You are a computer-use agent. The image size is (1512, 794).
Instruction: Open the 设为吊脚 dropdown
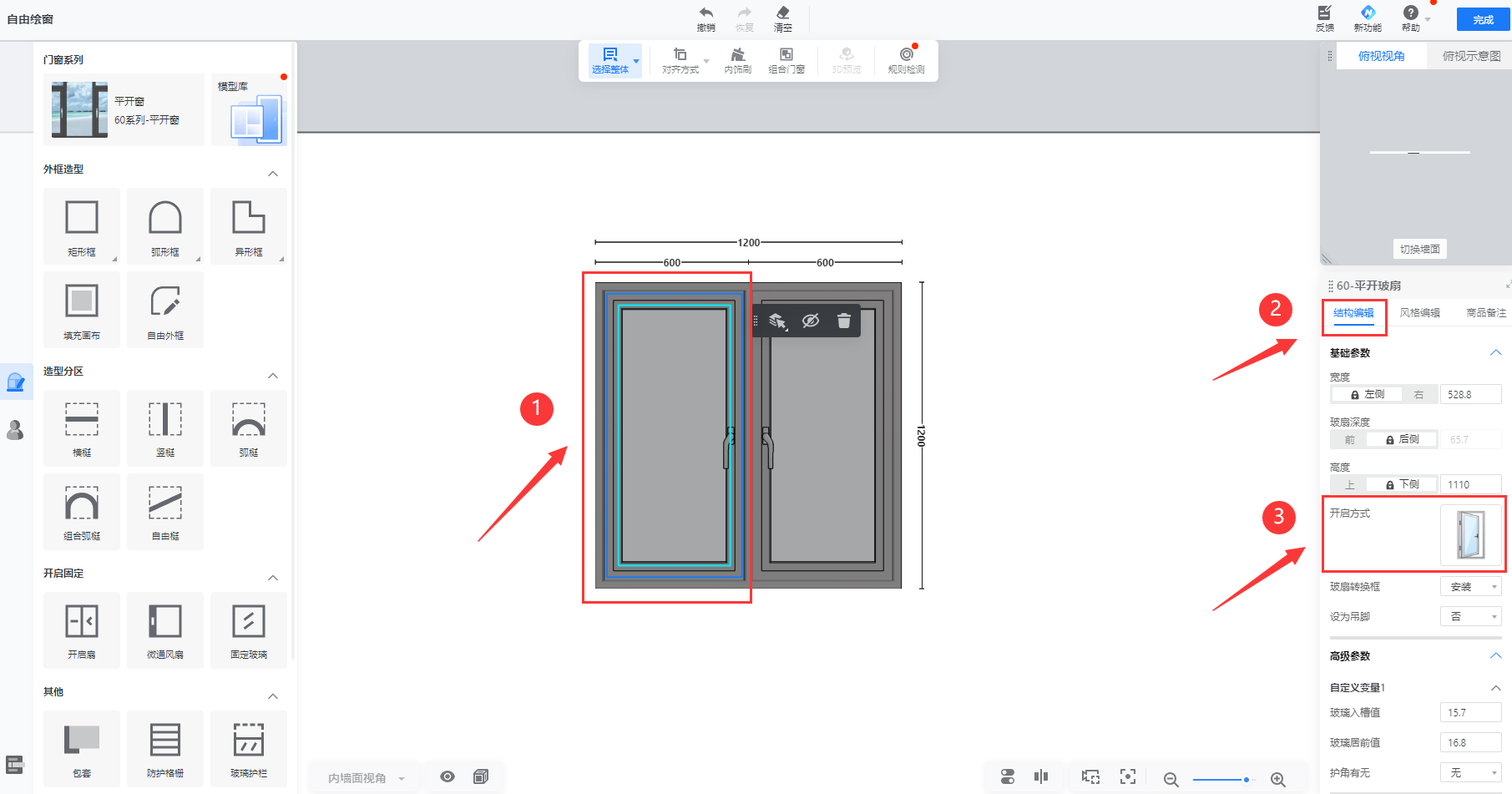coord(1471,616)
